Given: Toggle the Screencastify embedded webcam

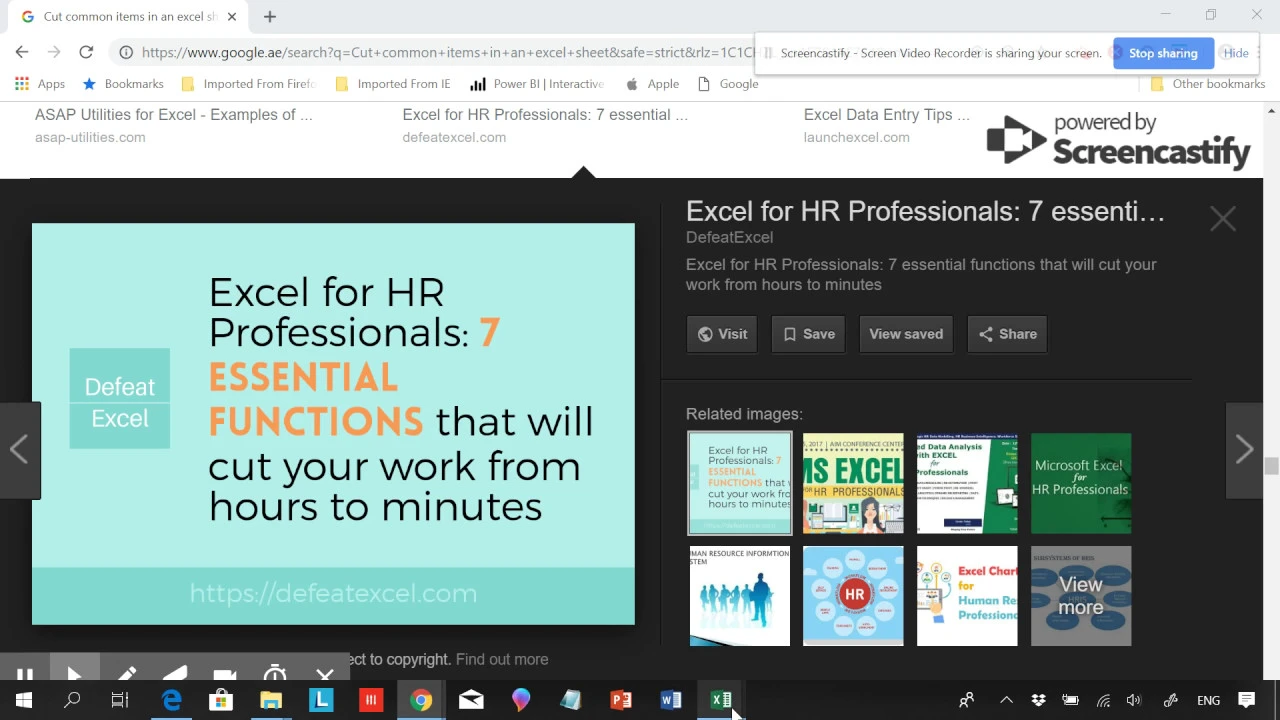Looking at the screenshot, I should click(225, 674).
